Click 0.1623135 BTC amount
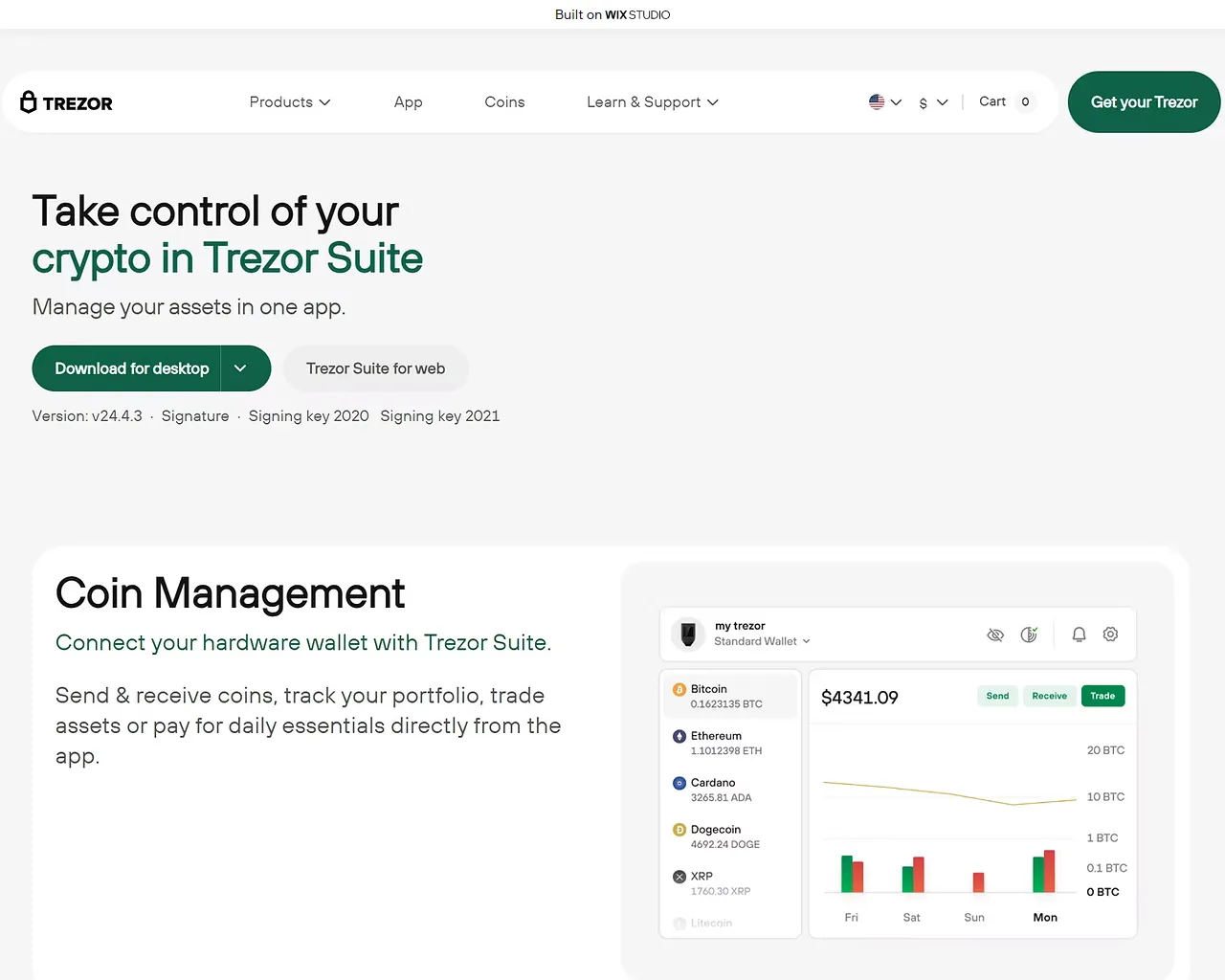The width and height of the screenshot is (1225, 980). pos(726,704)
